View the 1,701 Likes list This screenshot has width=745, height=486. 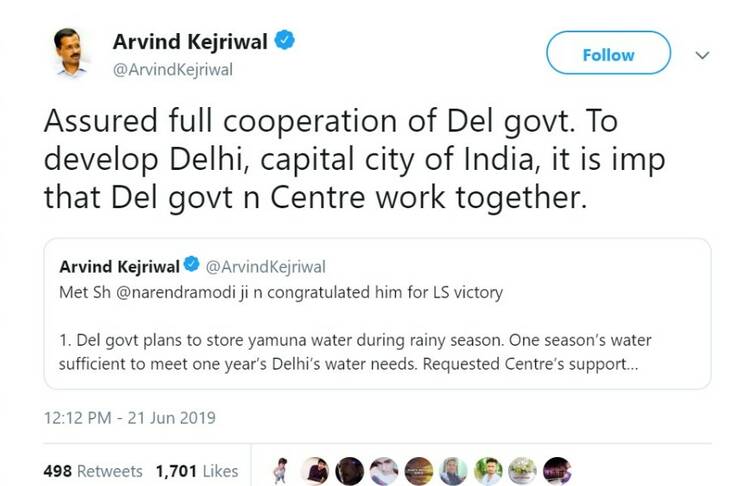click(195, 470)
